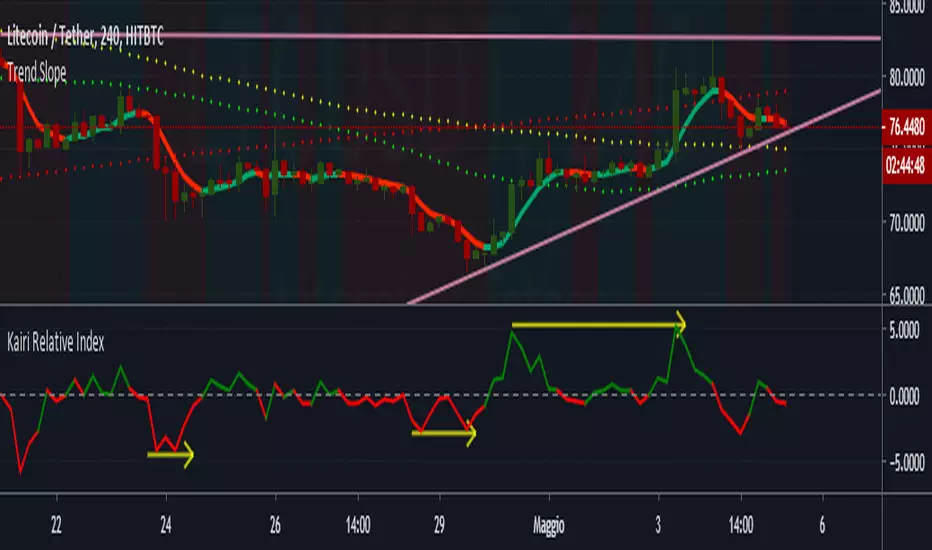This screenshot has height=550, width=932.
Task: Click the "Litecoin / Tether, 240, HITBTC" chart title
Action: tap(85, 37)
